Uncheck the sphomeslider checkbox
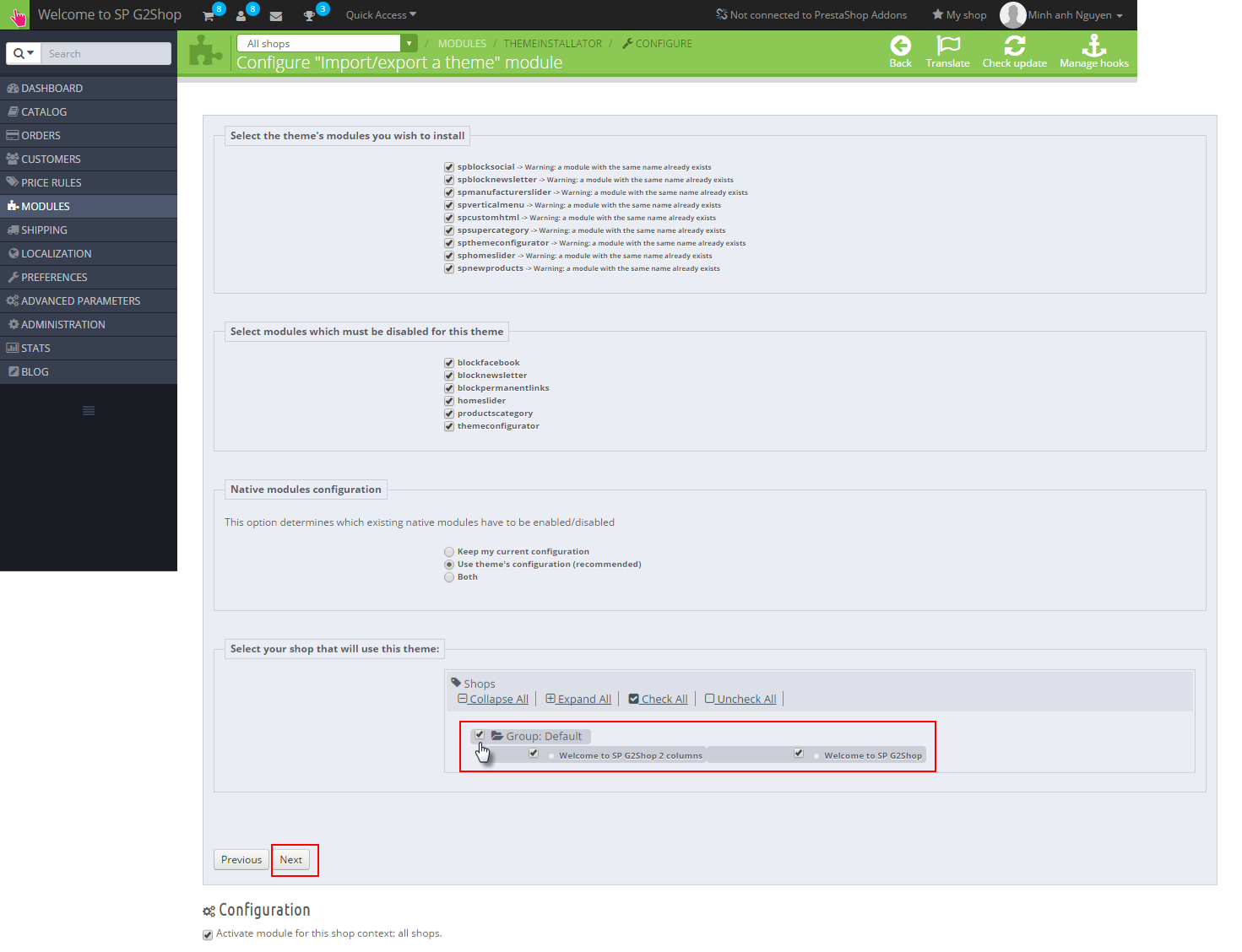The width and height of the screenshot is (1242, 952). pyautogui.click(x=449, y=256)
